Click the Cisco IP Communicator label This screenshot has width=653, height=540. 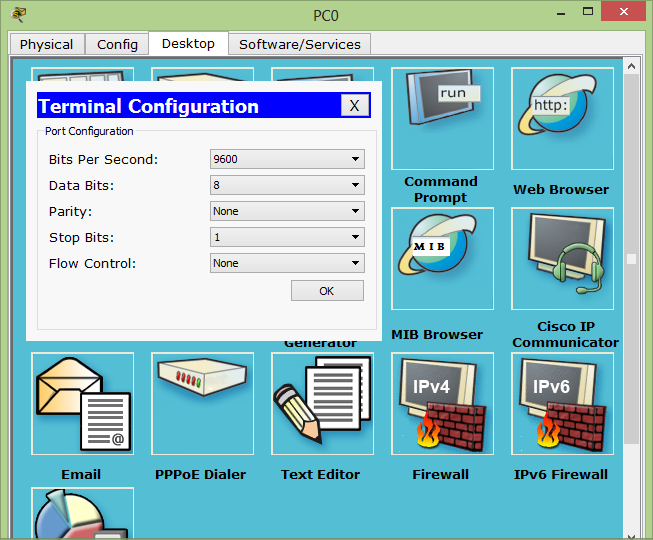566,334
